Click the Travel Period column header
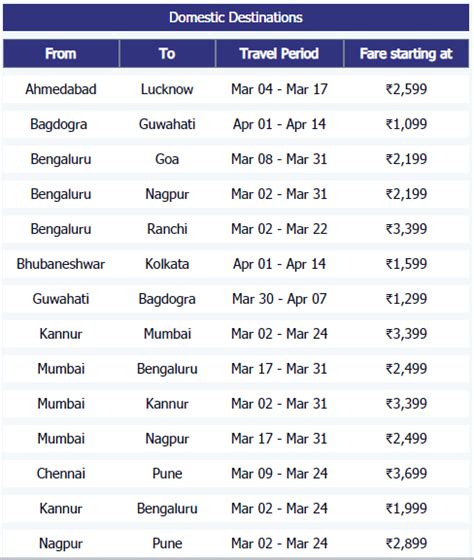The image size is (474, 560). 279,54
